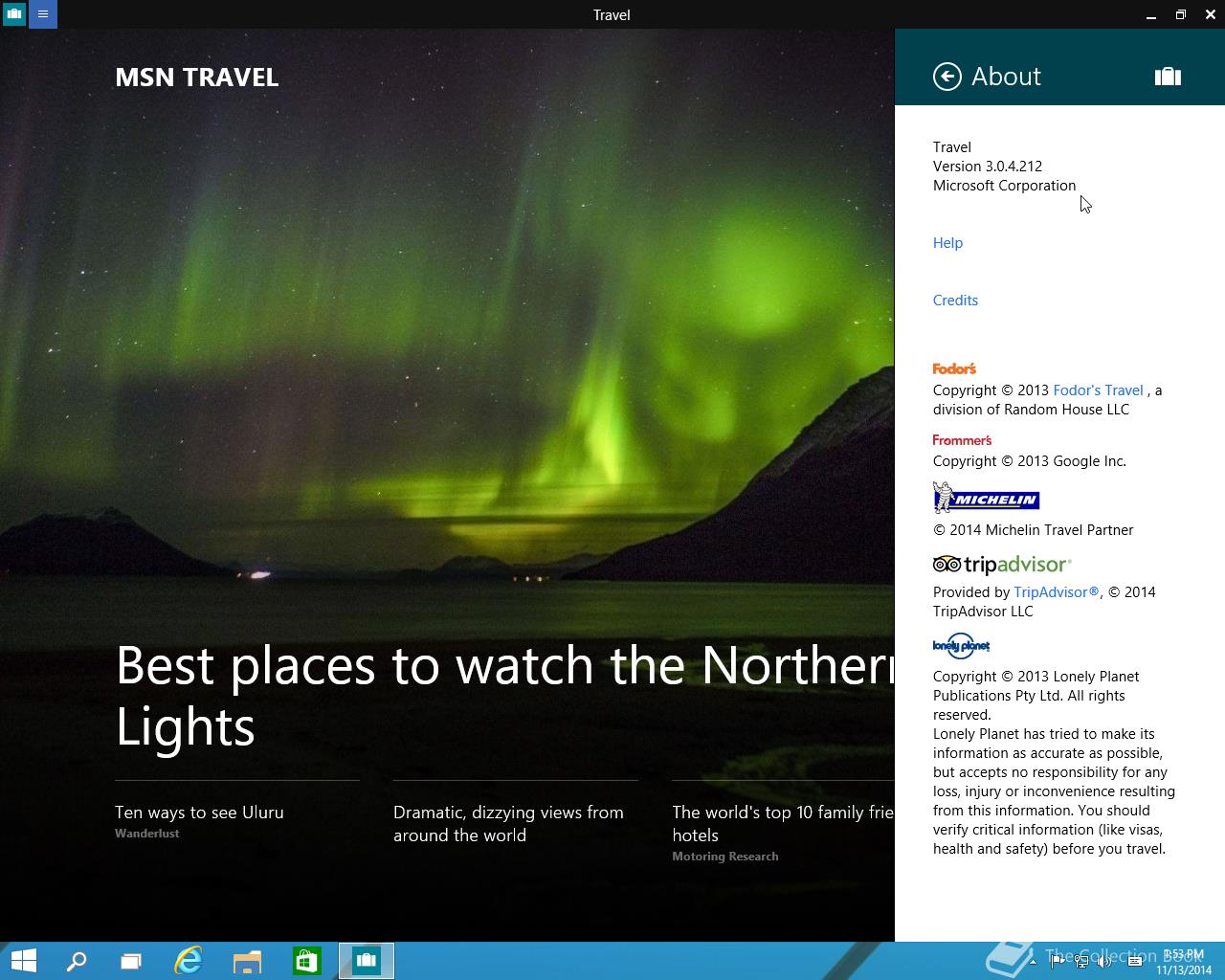Minimize the Travel window
This screenshot has height=980, width=1225.
click(1150, 14)
